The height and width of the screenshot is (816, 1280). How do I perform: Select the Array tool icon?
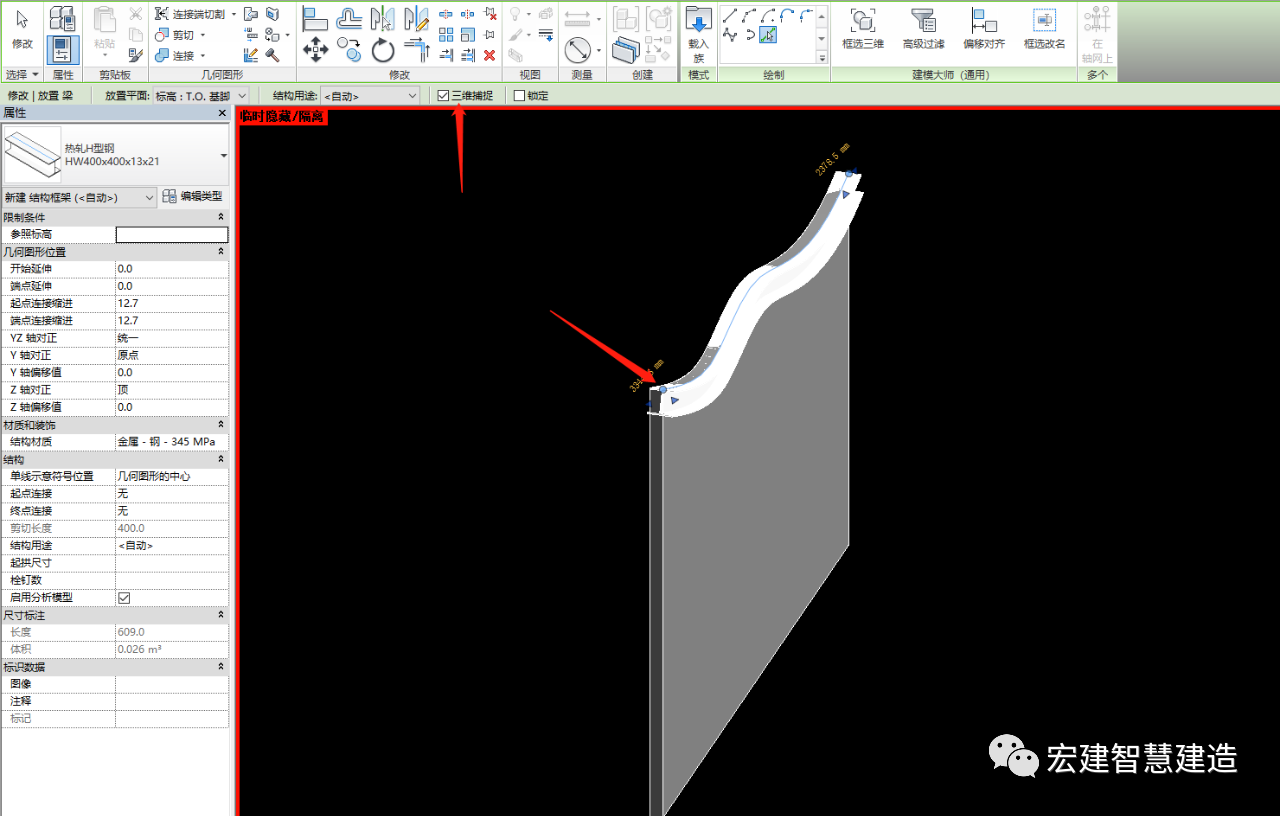[x=446, y=35]
